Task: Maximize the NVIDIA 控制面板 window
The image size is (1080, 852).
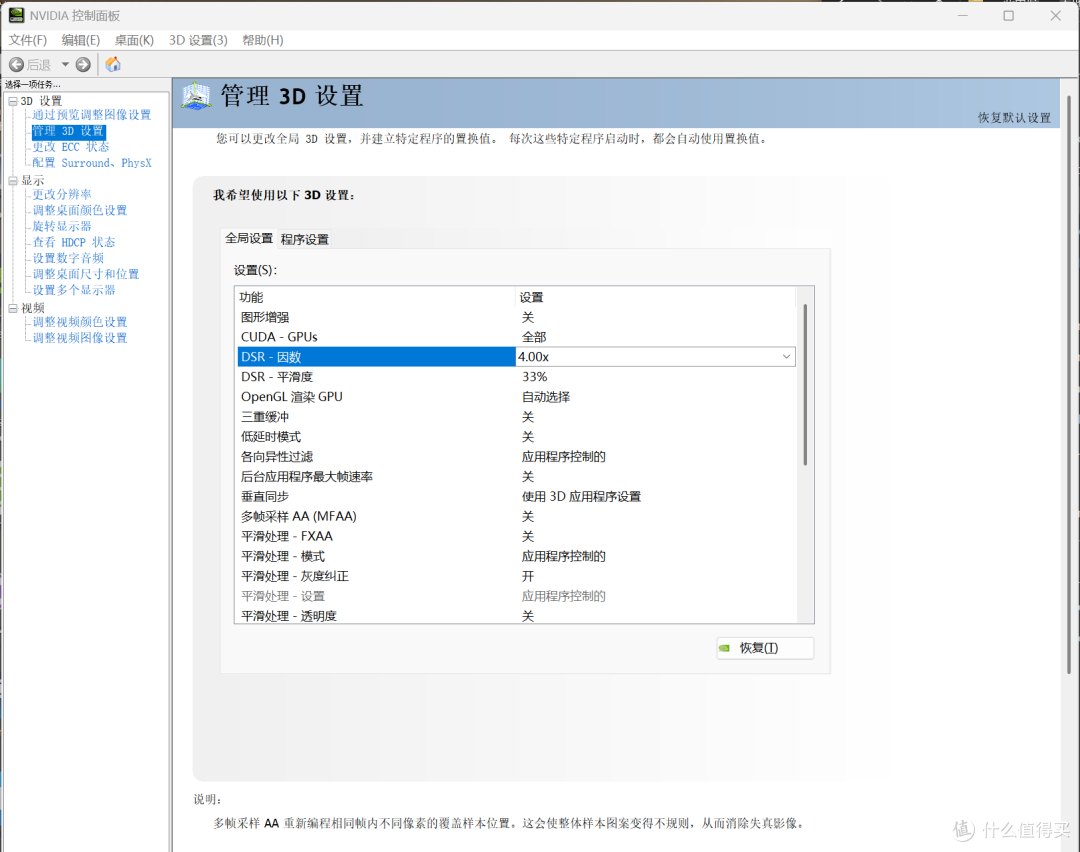Action: point(1008,15)
